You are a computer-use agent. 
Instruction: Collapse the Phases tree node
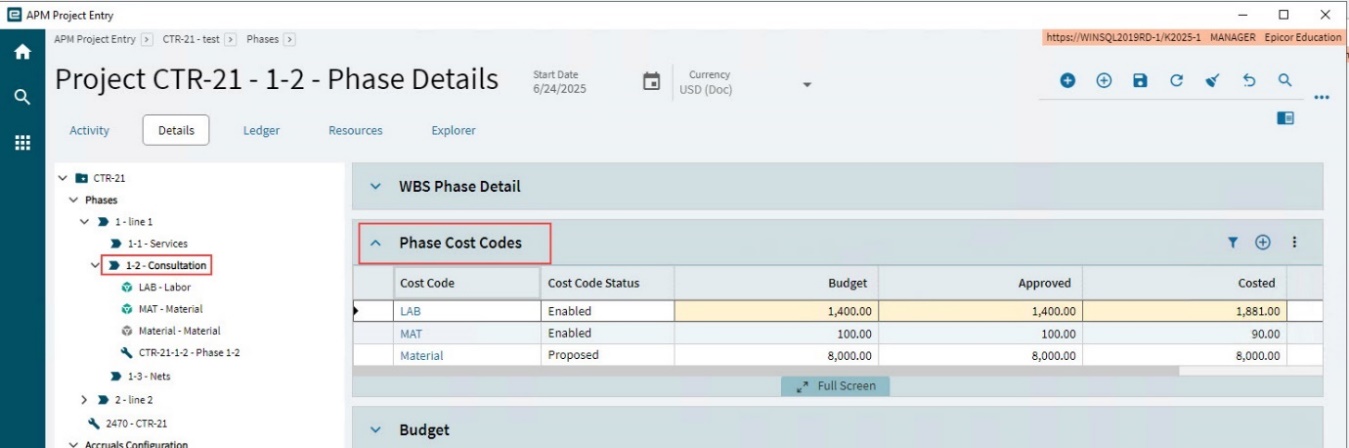[73, 200]
